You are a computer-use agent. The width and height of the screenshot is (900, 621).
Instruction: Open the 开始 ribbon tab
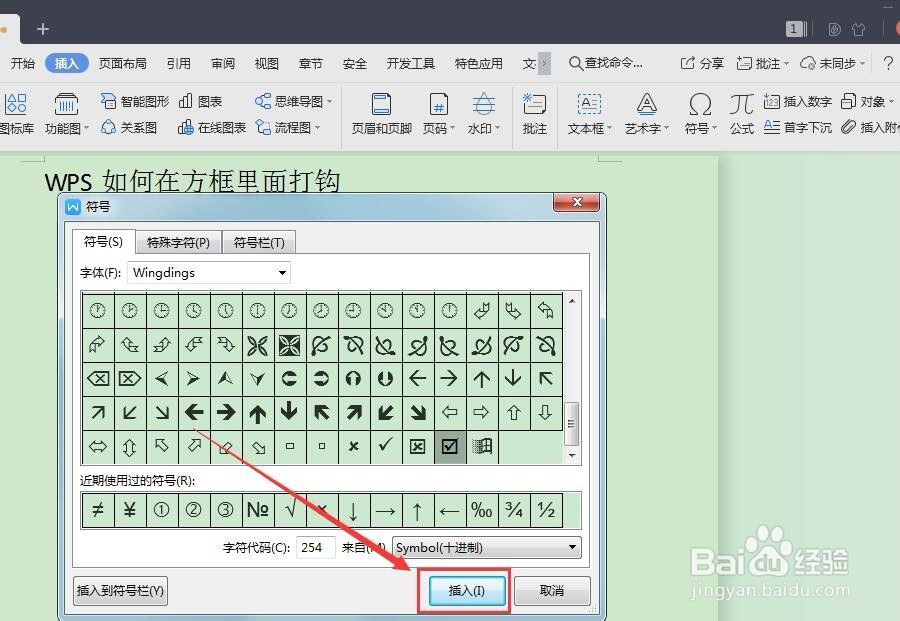click(23, 63)
